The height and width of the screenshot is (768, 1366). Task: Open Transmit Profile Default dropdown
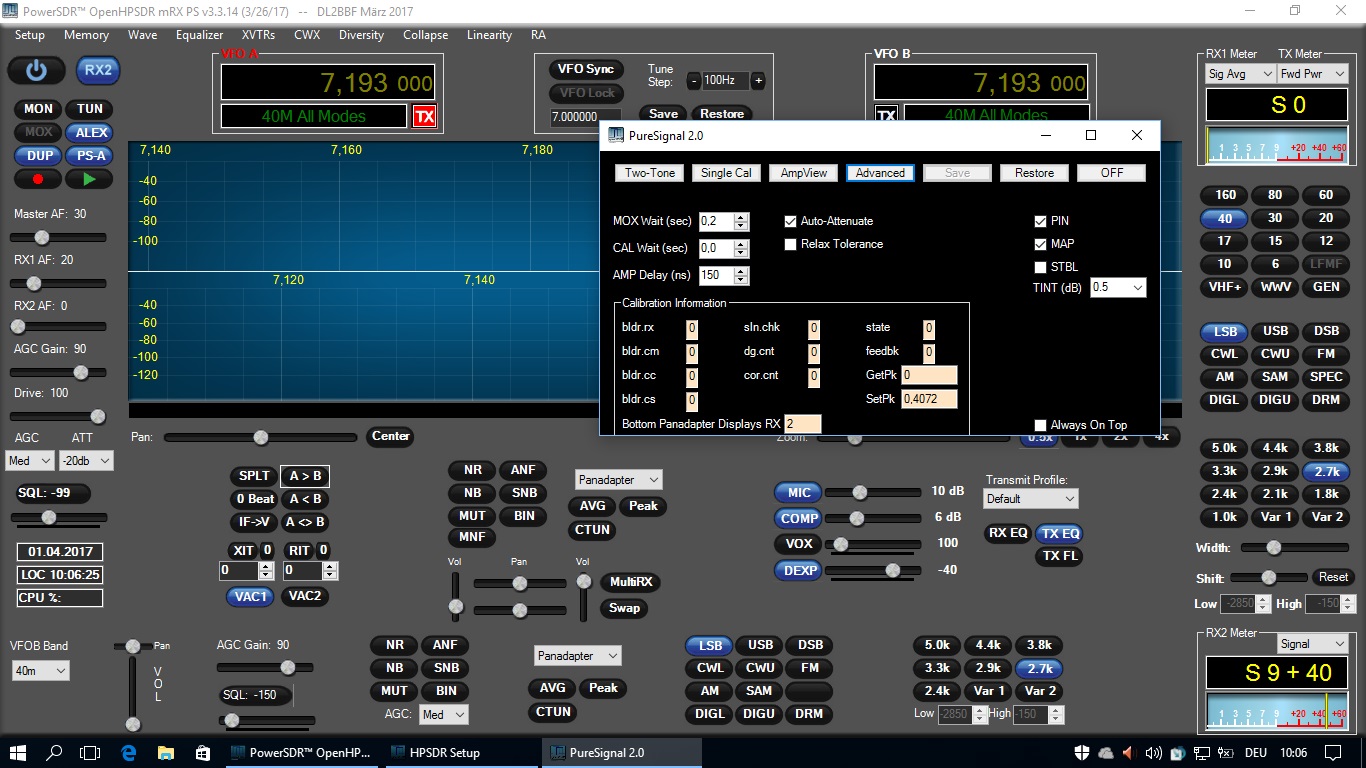(x=1030, y=498)
